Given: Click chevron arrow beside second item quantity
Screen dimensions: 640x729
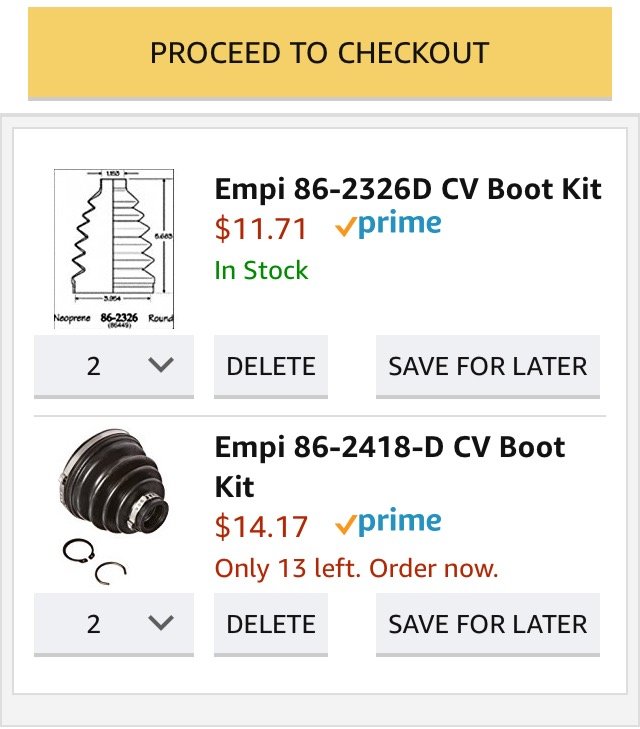Looking at the screenshot, I should 161,623.
